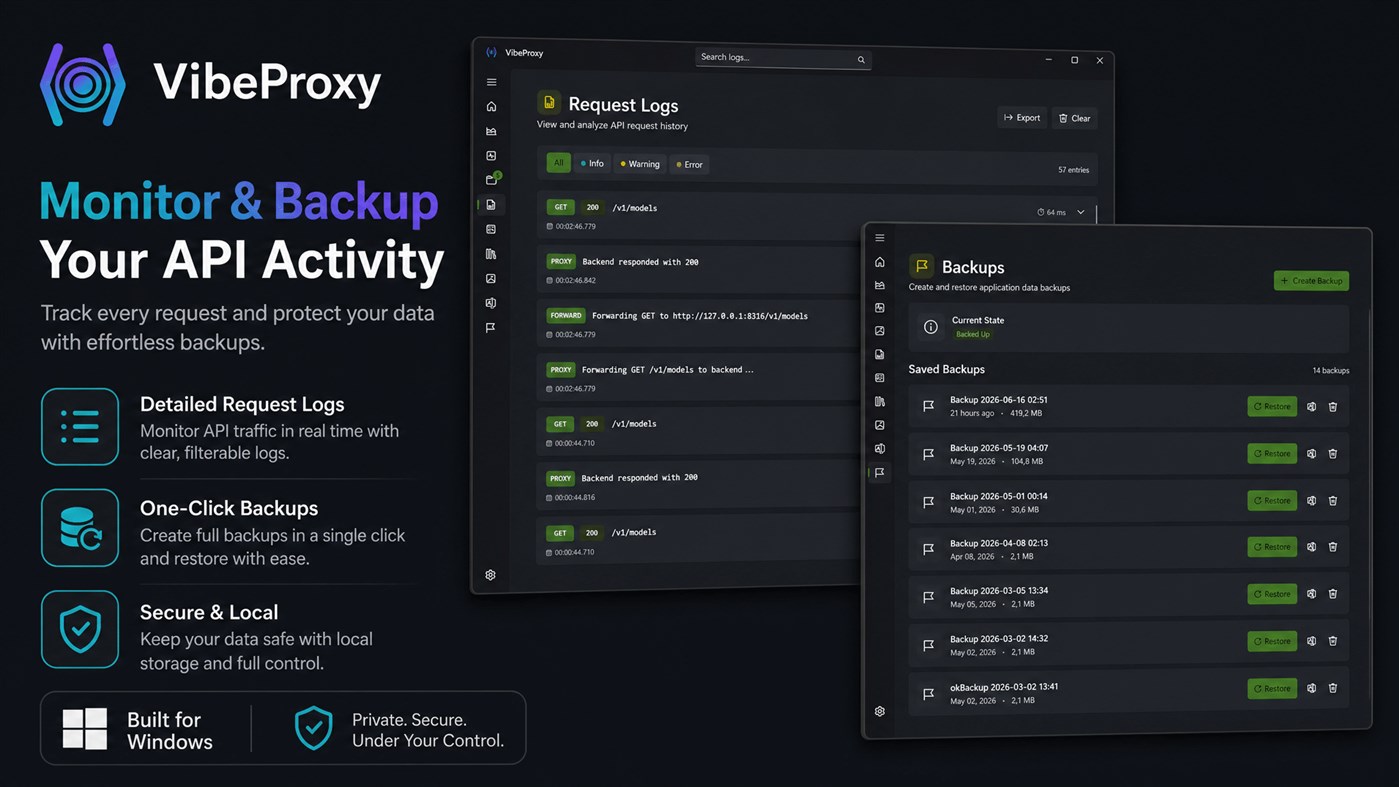Click export icon for Backup 2026-05-01 00:14
This screenshot has height=787, width=1399.
click(x=1311, y=500)
